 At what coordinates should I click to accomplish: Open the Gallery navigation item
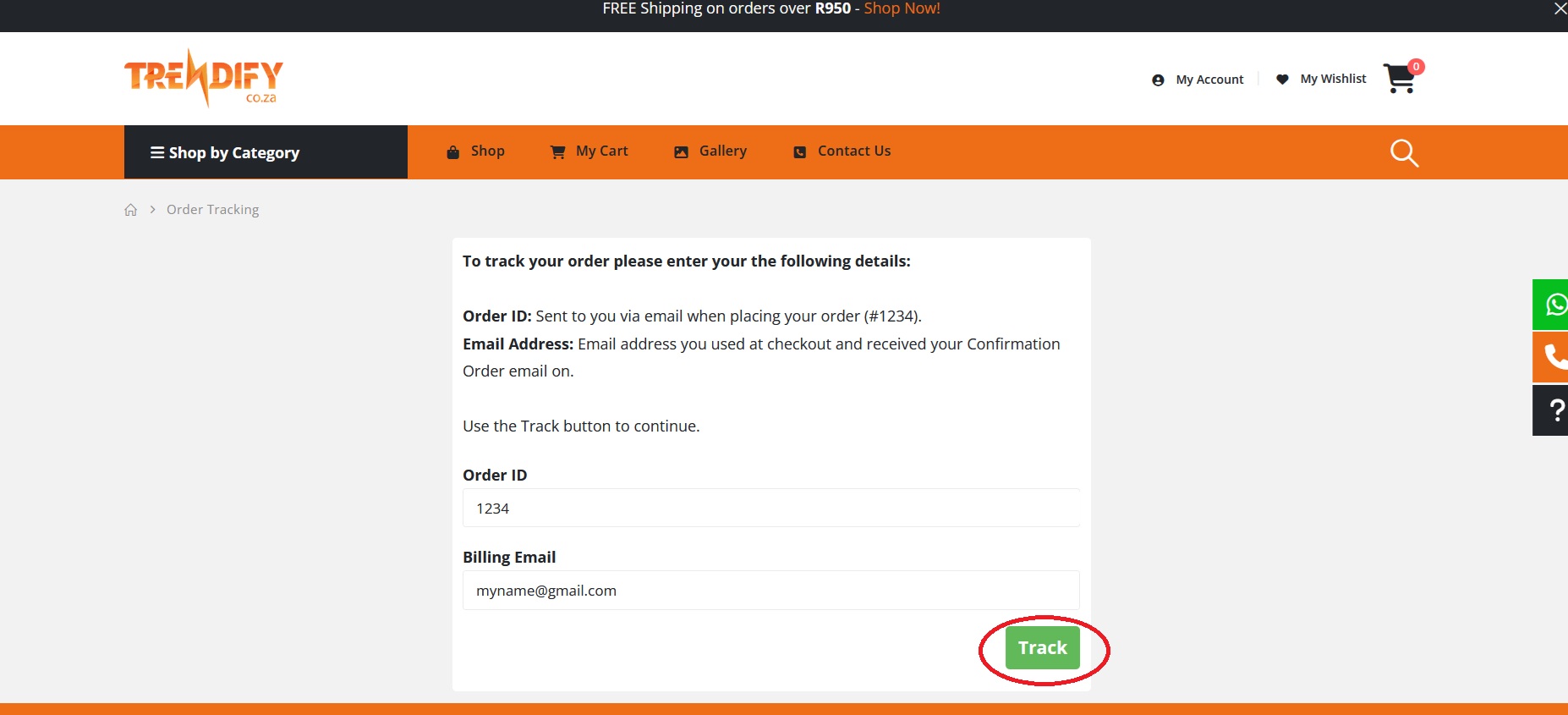tap(710, 151)
